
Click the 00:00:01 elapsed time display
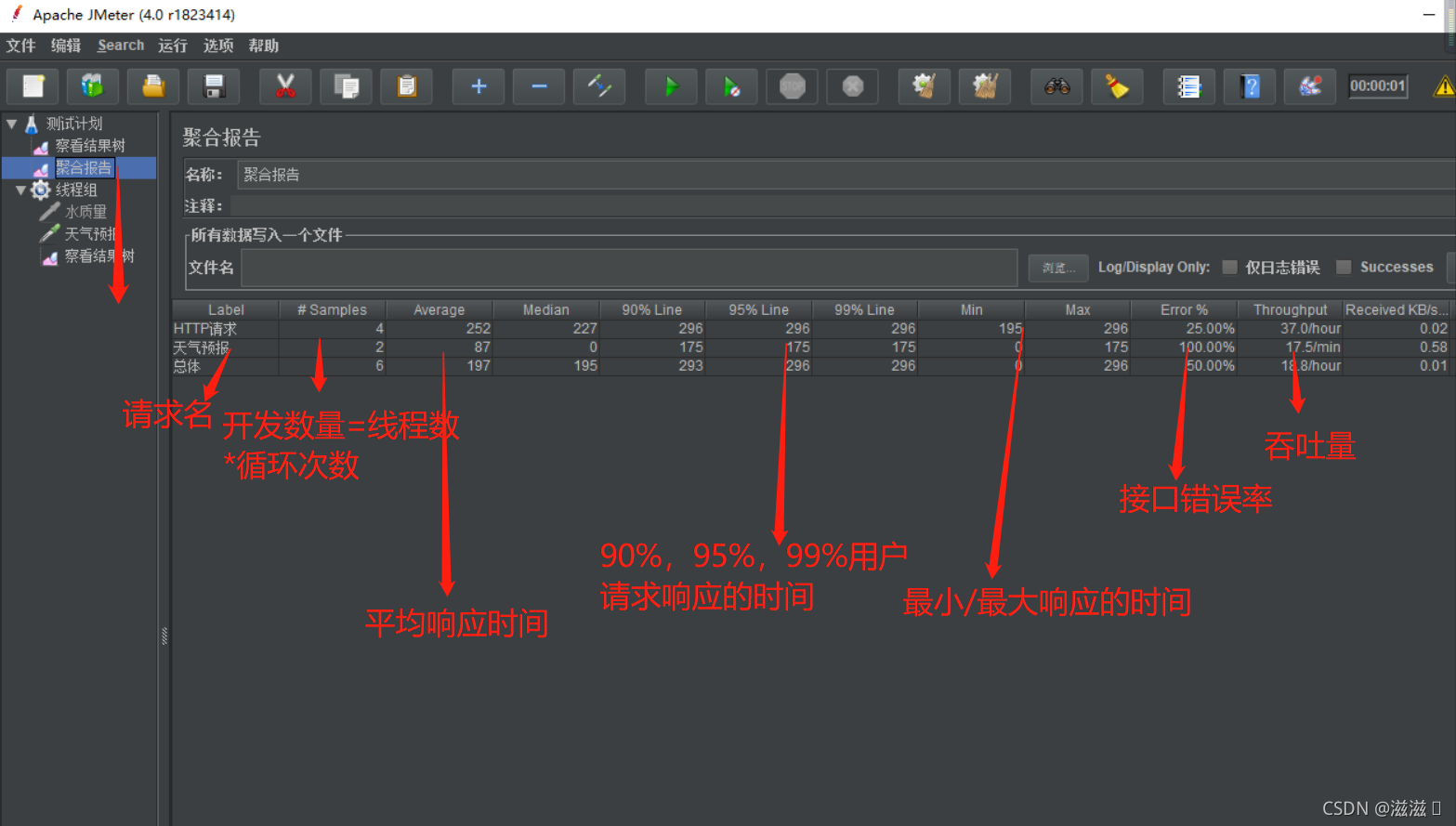1378,86
